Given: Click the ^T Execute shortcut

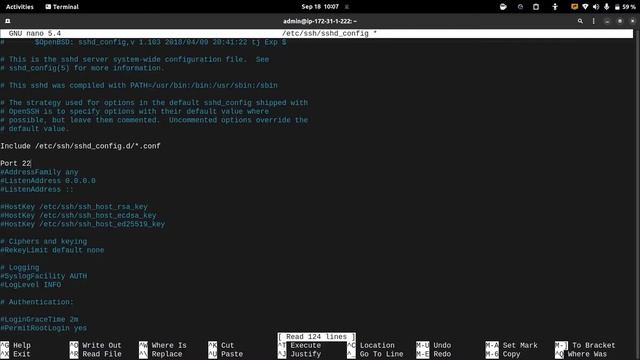Looking at the screenshot, I should click(299, 345).
